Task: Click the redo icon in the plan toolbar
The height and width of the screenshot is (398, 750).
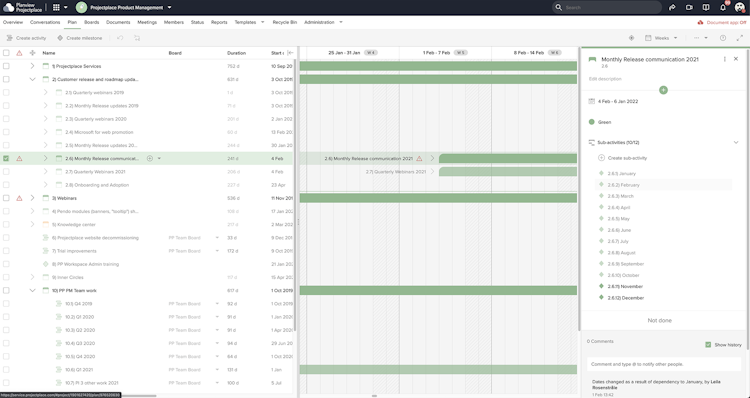Action: (x=137, y=38)
